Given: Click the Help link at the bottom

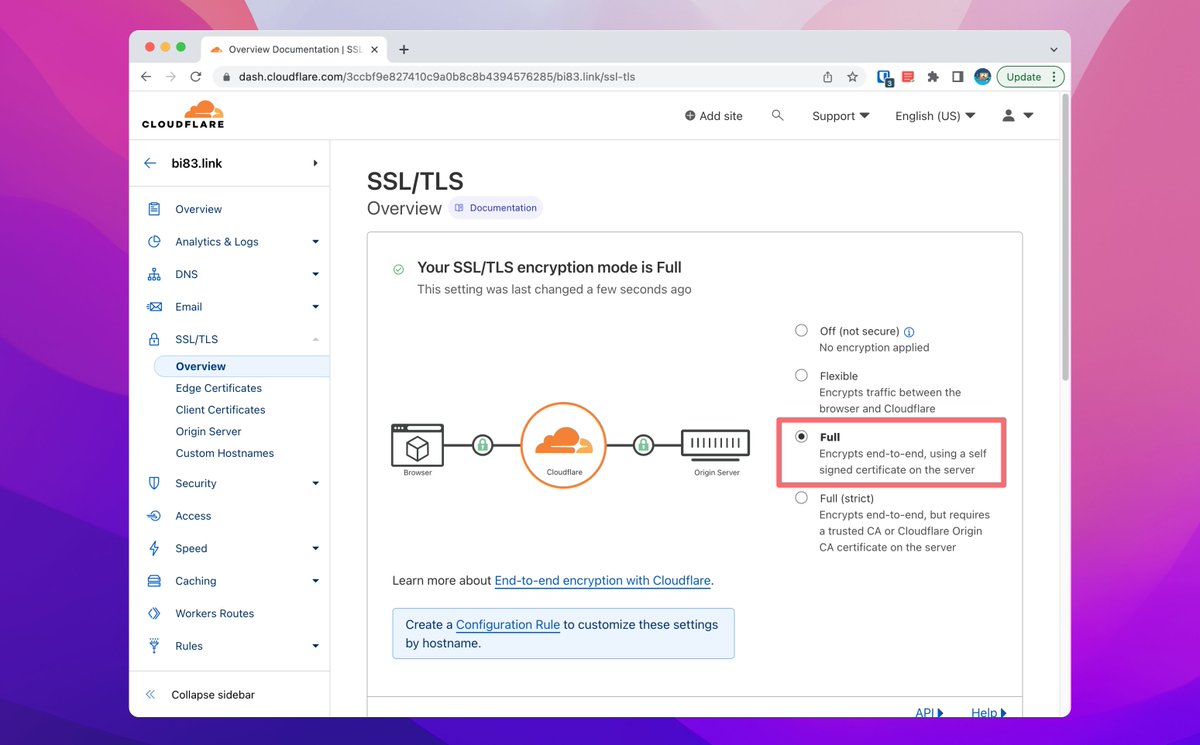Looking at the screenshot, I should (x=988, y=712).
